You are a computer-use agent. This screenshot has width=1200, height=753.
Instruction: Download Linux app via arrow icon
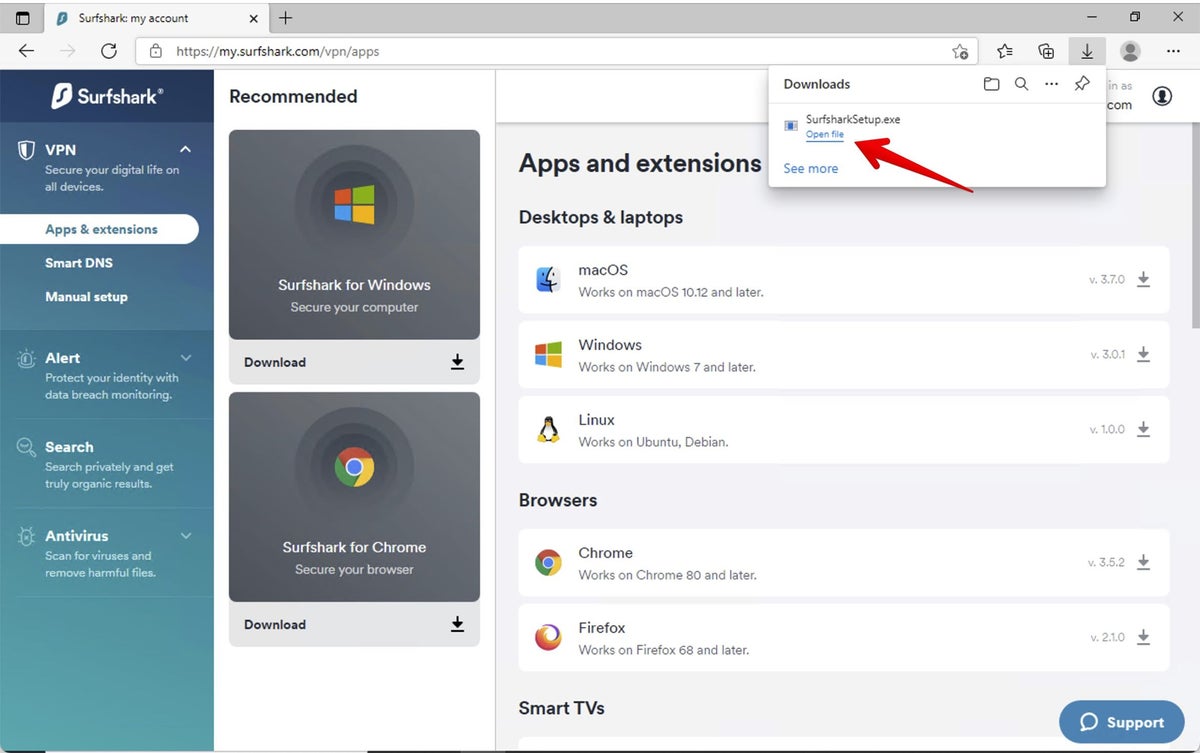click(1143, 430)
